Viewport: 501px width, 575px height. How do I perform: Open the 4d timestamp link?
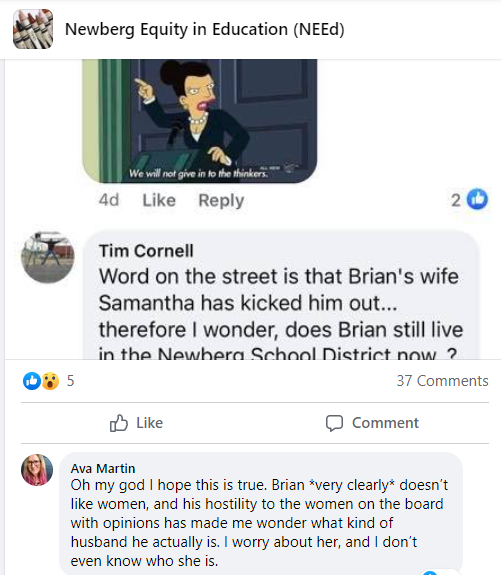point(109,200)
